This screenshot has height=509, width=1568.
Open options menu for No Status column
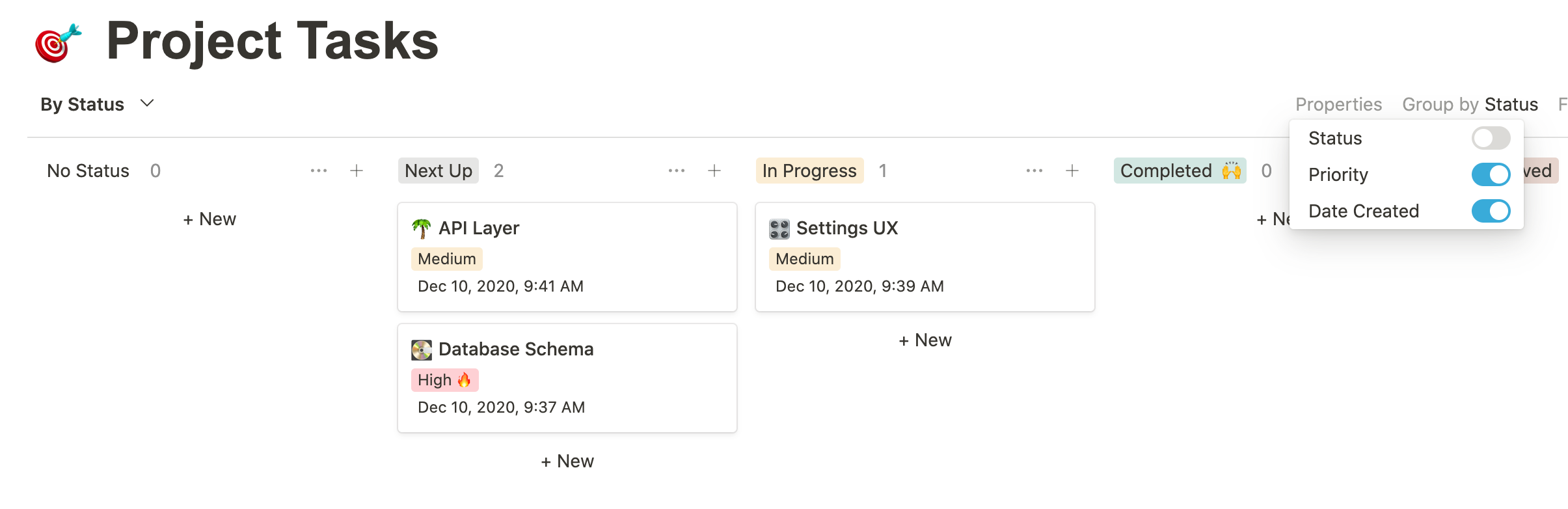[x=319, y=171]
